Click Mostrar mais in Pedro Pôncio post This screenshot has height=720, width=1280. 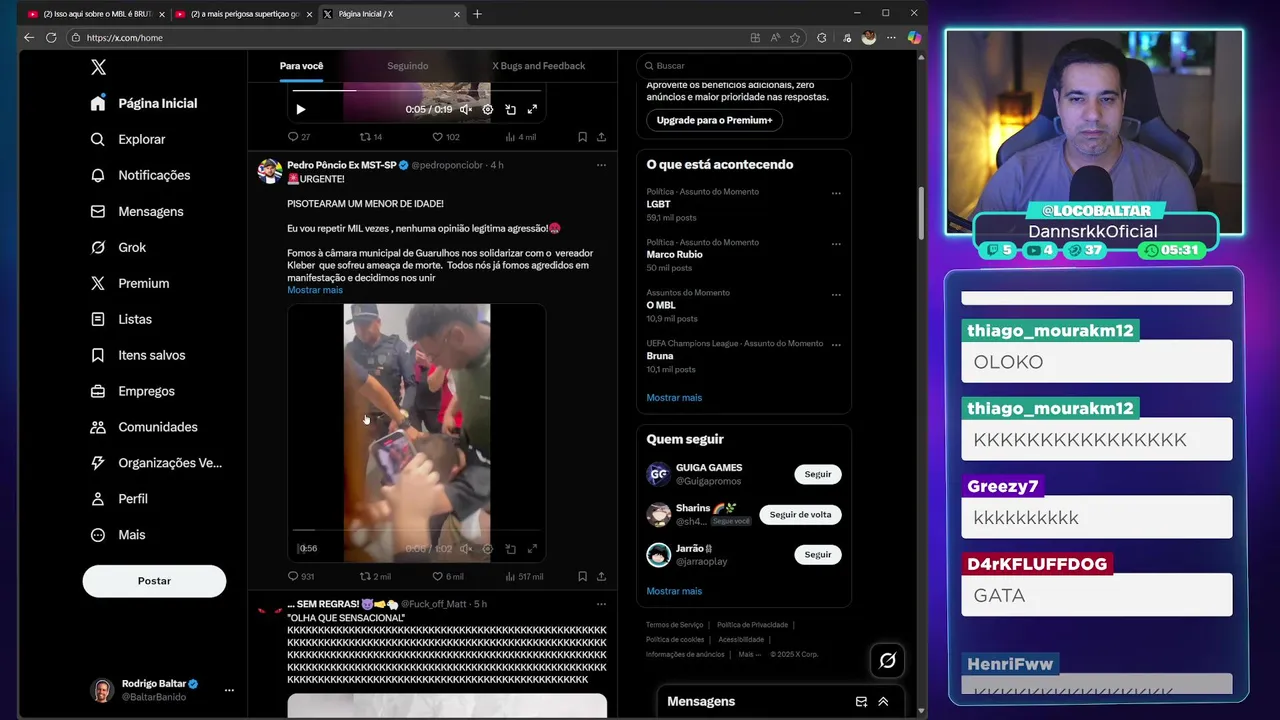315,290
